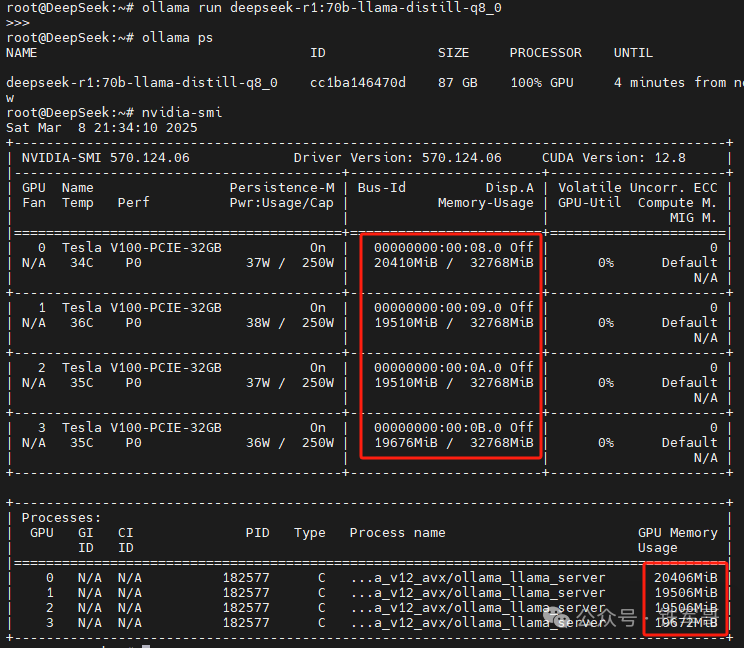The height and width of the screenshot is (648, 744).
Task: Click the WeChat watermark logo icon
Action: (x=558, y=616)
